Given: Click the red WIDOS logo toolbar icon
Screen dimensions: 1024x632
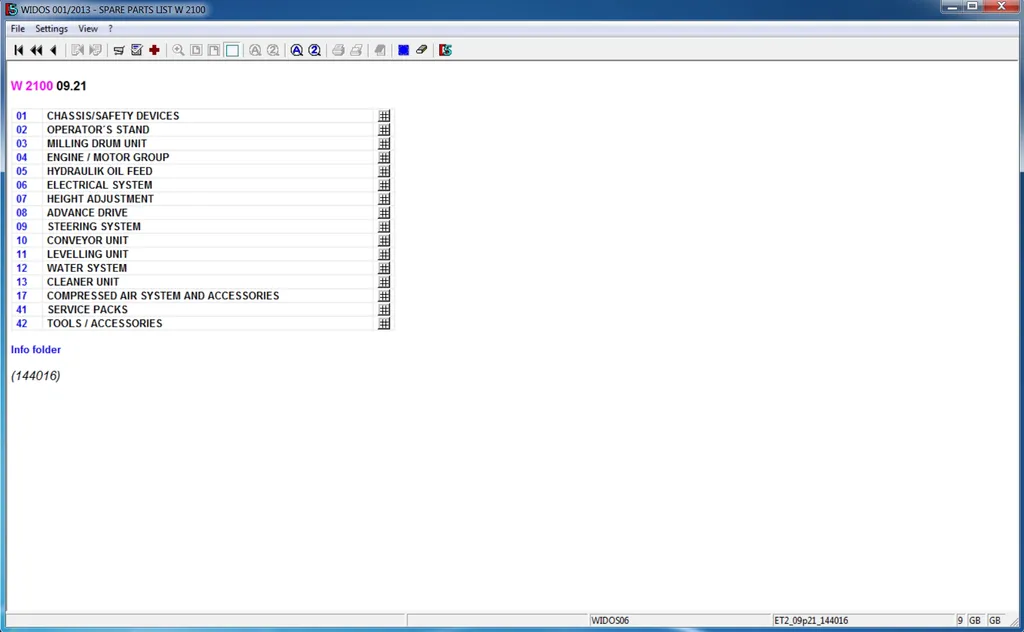Looking at the screenshot, I should tap(445, 50).
